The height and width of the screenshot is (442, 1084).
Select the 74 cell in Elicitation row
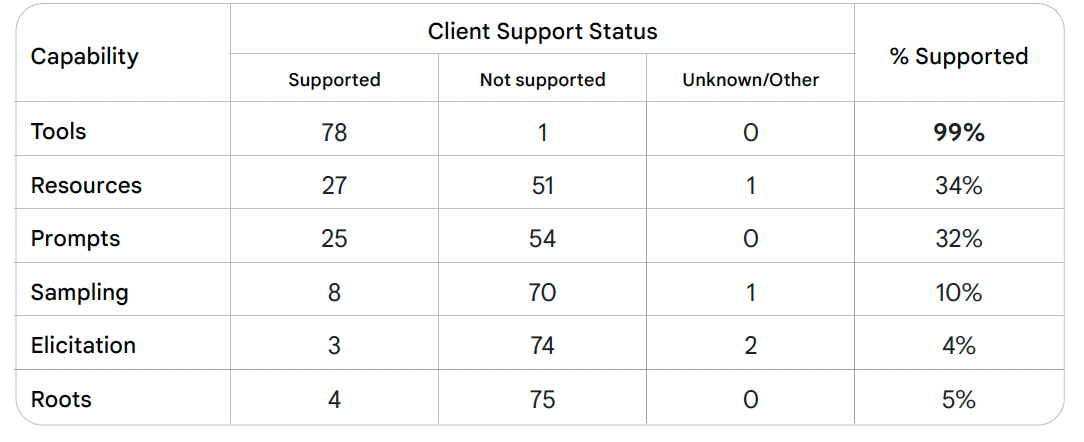pyautogui.click(x=542, y=346)
